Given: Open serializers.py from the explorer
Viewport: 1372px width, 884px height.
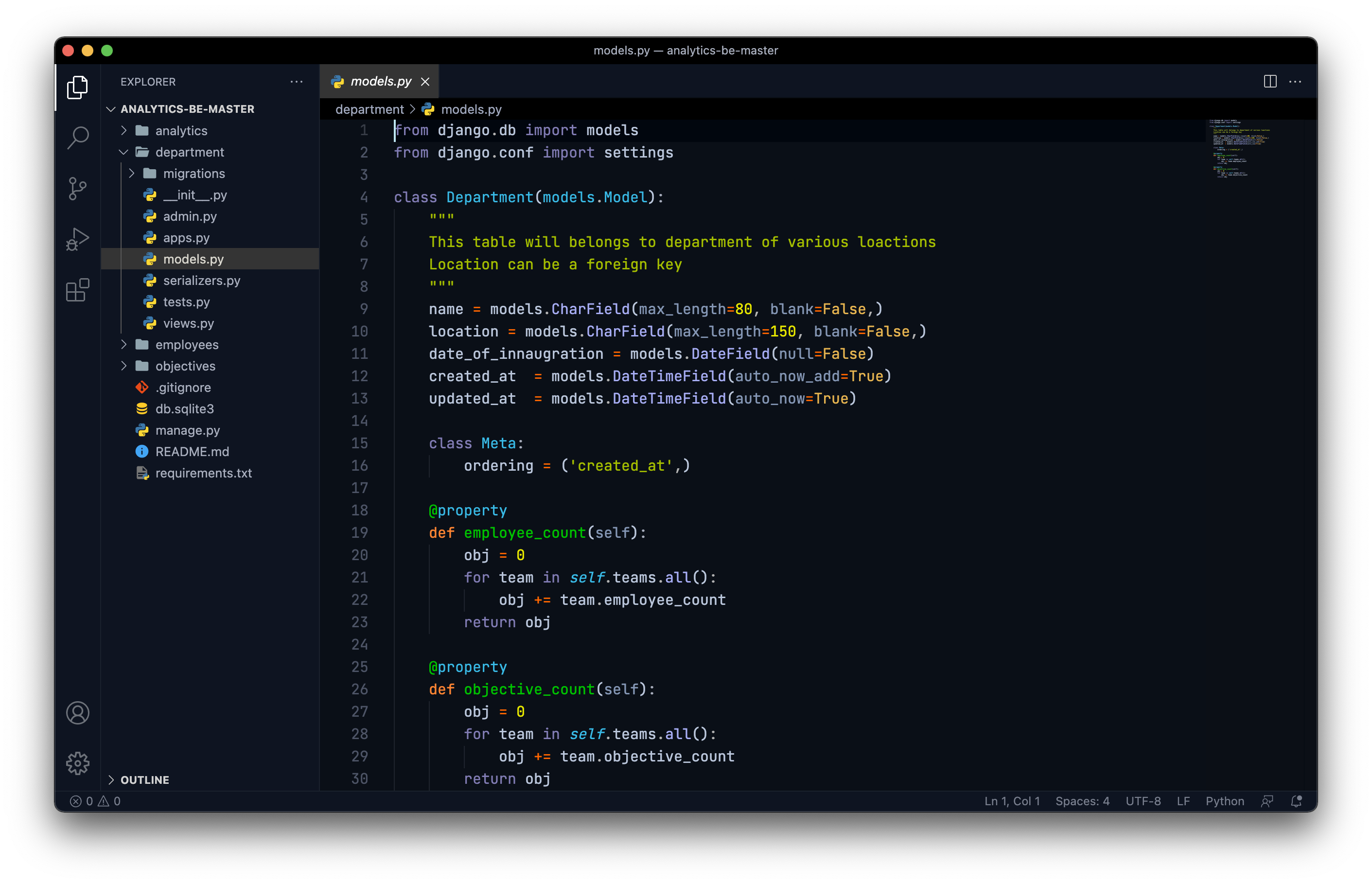Looking at the screenshot, I should pos(201,281).
